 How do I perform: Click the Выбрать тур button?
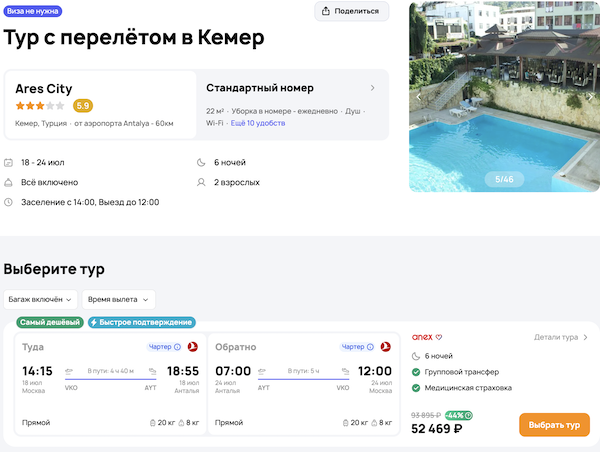click(x=554, y=425)
